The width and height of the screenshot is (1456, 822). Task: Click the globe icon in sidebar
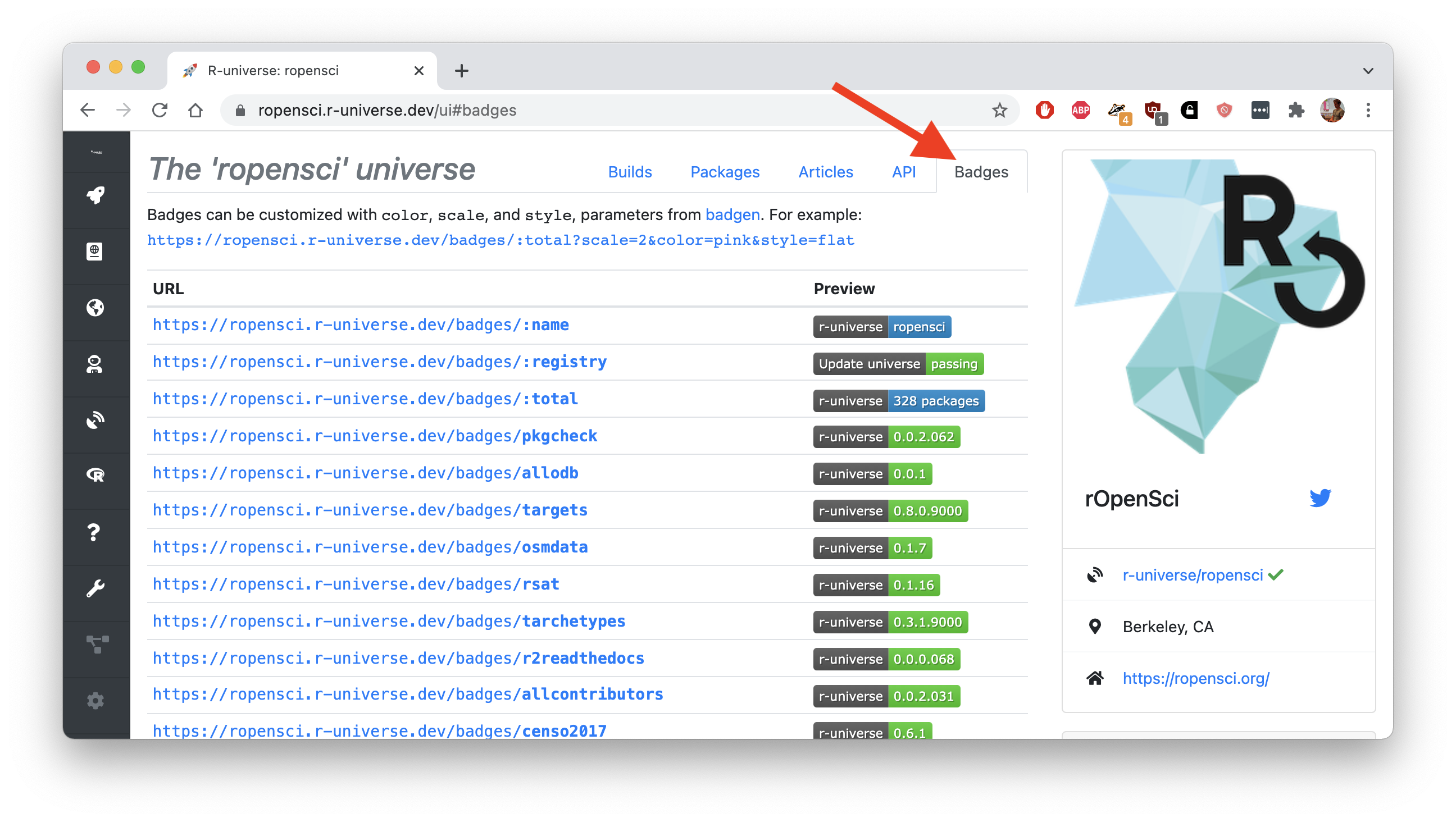point(95,308)
